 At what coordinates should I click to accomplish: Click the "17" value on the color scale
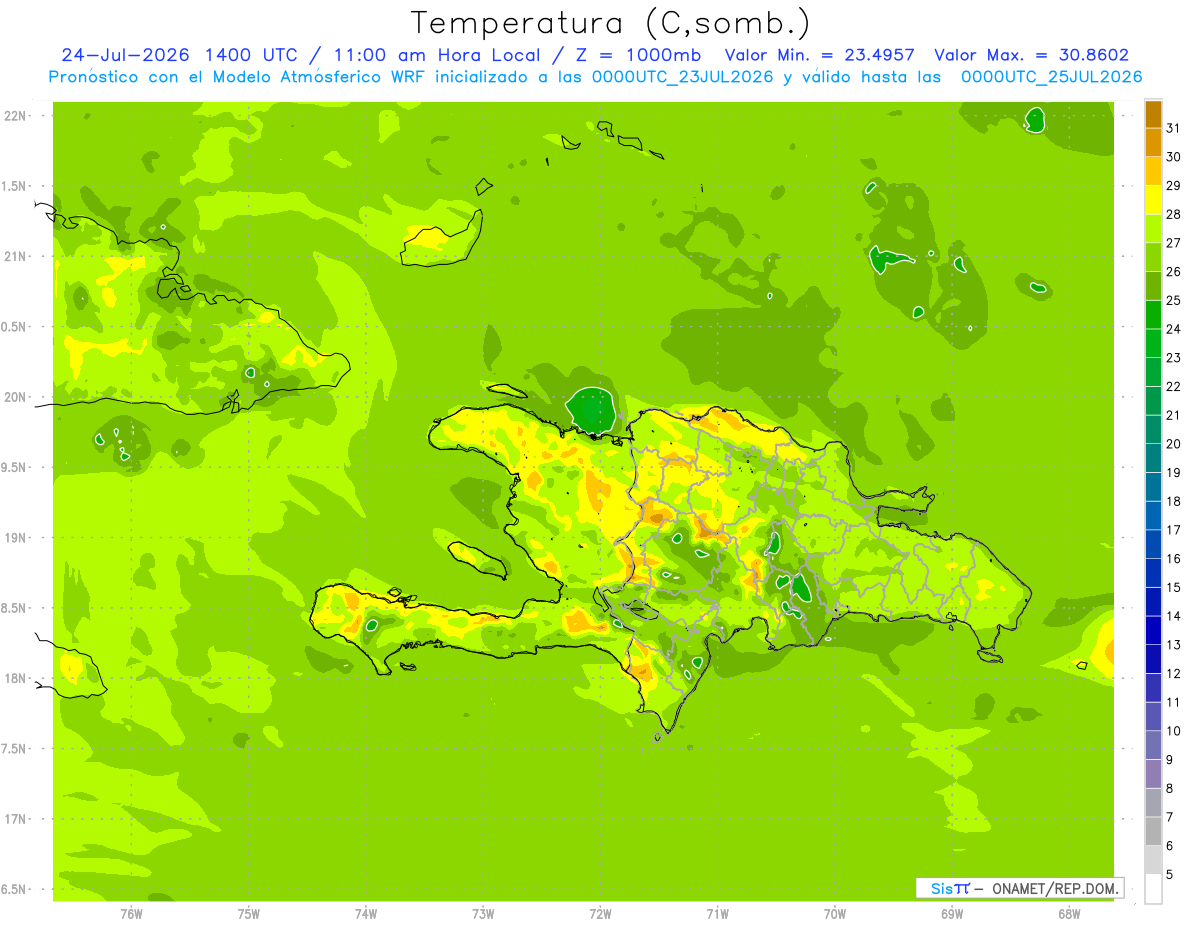tap(1173, 530)
